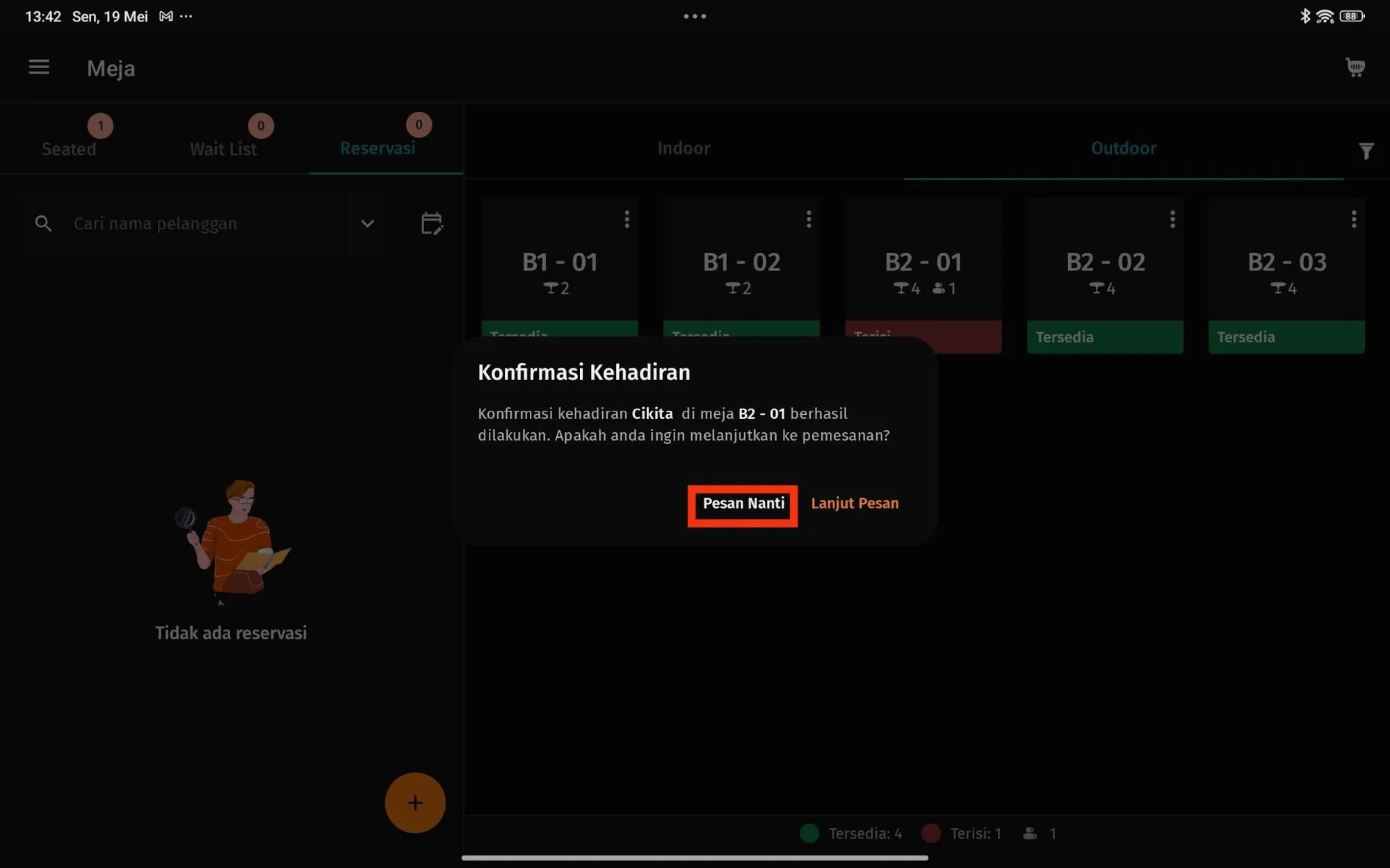The height and width of the screenshot is (868, 1390).
Task: Select the Outdoor area tab
Action: (x=1124, y=148)
